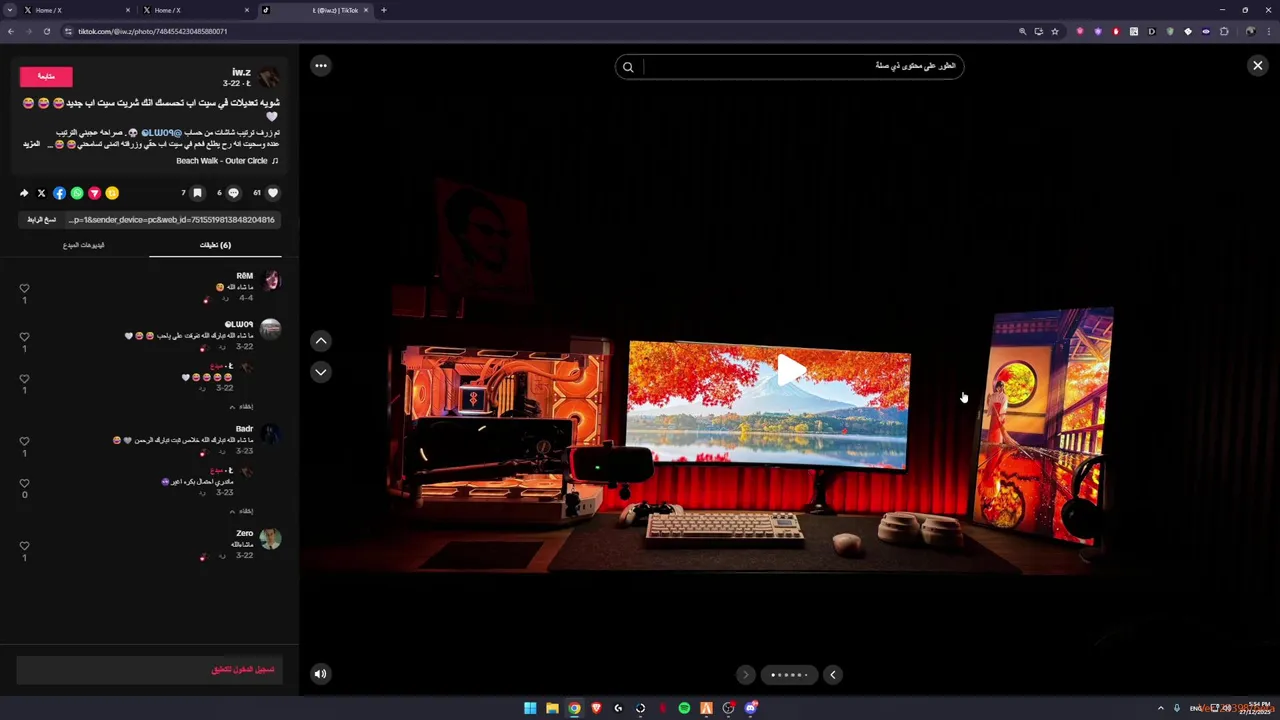The width and height of the screenshot is (1280, 720).
Task: Open the Chrome three-dot menu
Action: 1269,31
